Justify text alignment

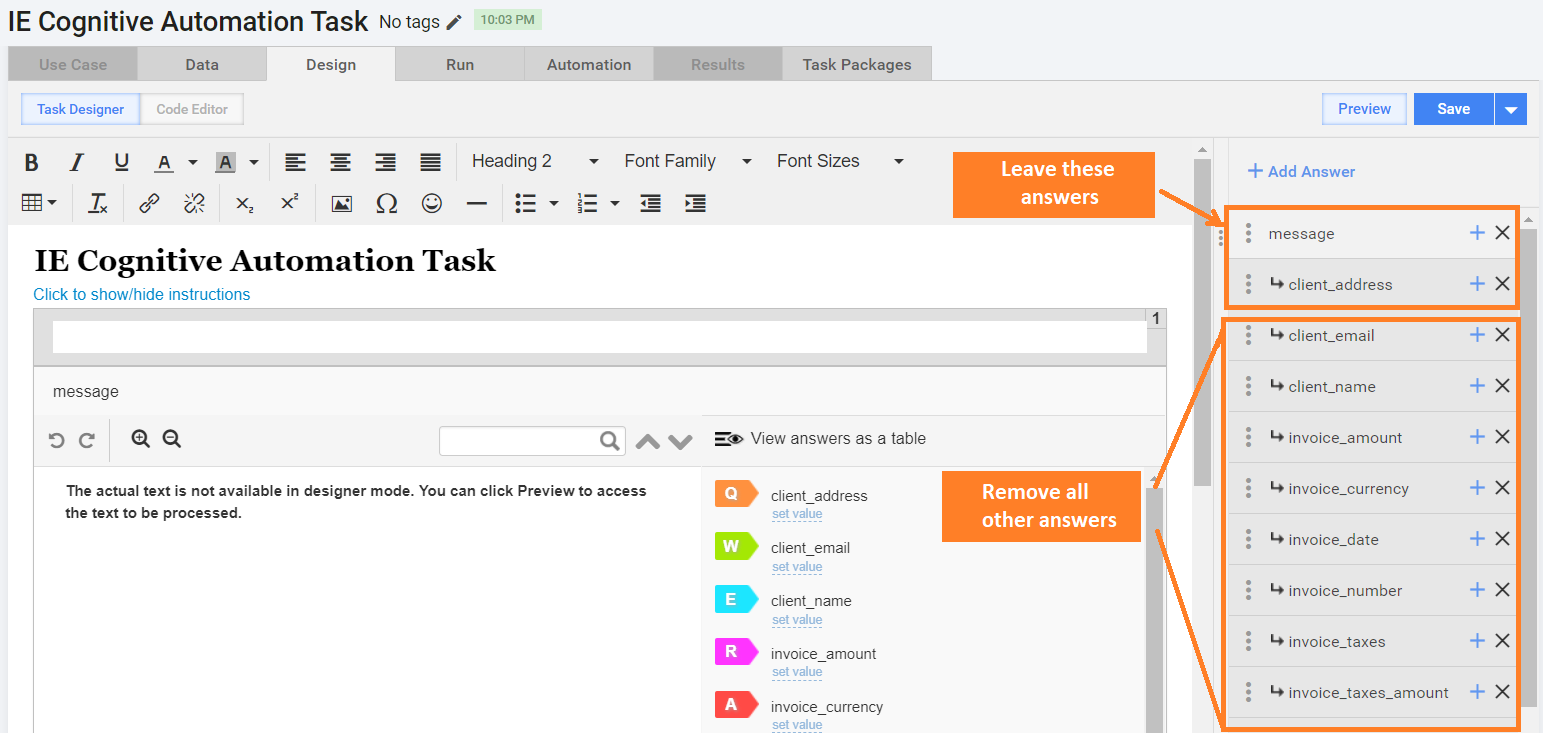[430, 162]
